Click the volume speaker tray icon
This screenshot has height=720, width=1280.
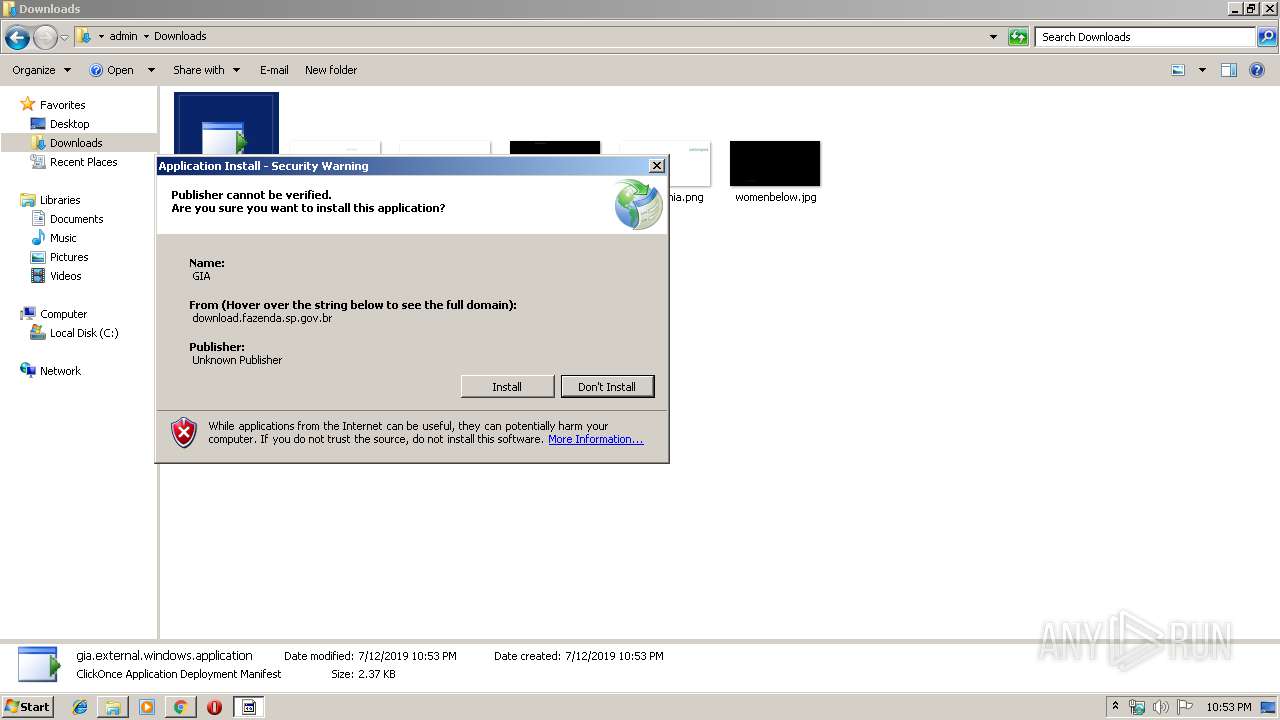1161,707
